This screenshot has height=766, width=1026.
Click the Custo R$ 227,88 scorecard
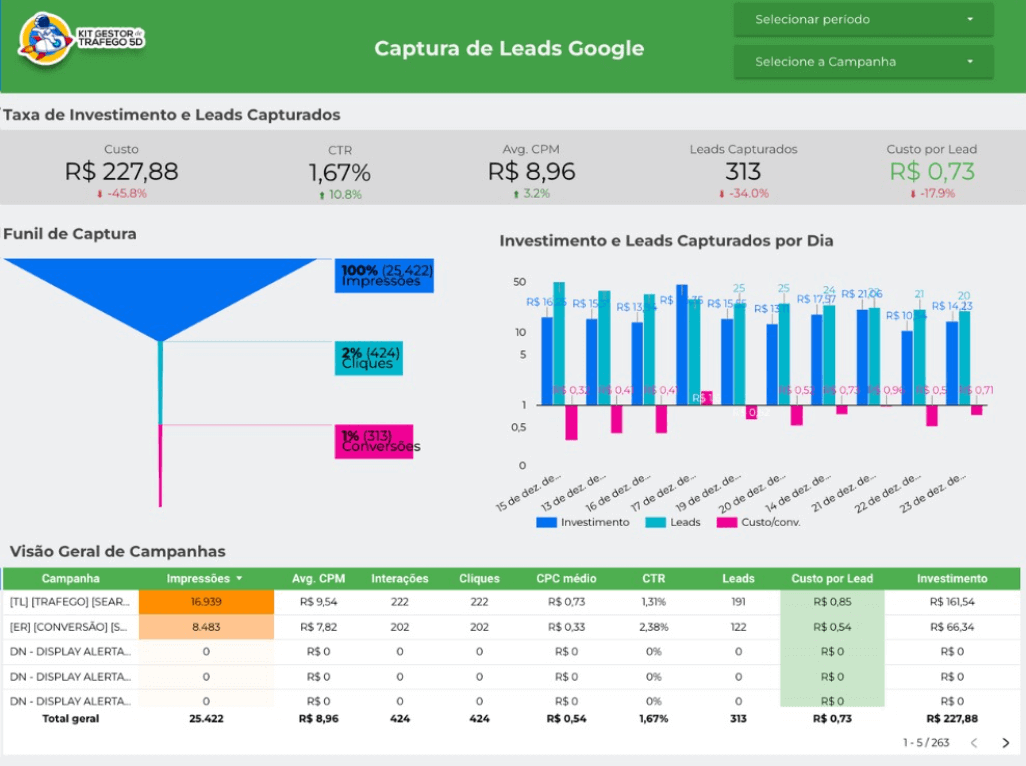coord(121,171)
